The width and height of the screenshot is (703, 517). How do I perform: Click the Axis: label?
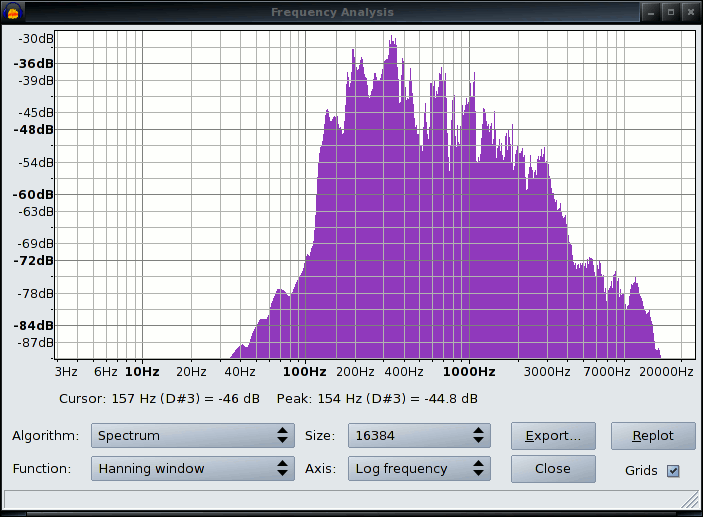coord(320,469)
